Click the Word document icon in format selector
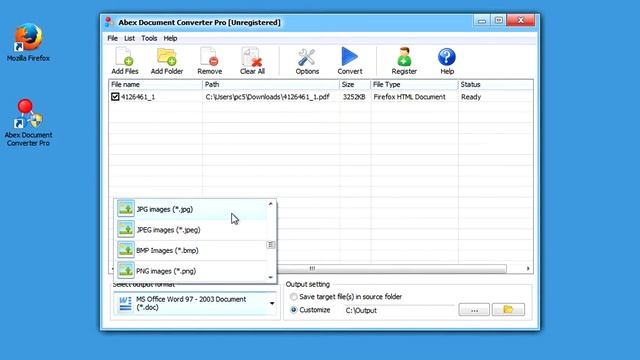The image size is (640, 360). coord(125,303)
